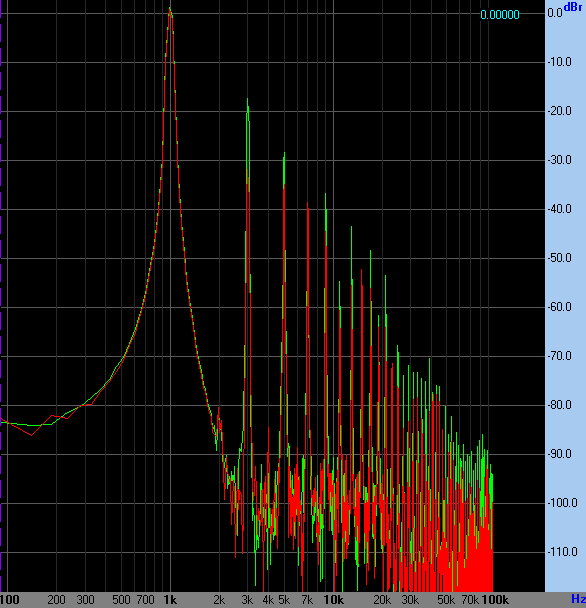Click the 1k fundamental peak top

click(170, 9)
